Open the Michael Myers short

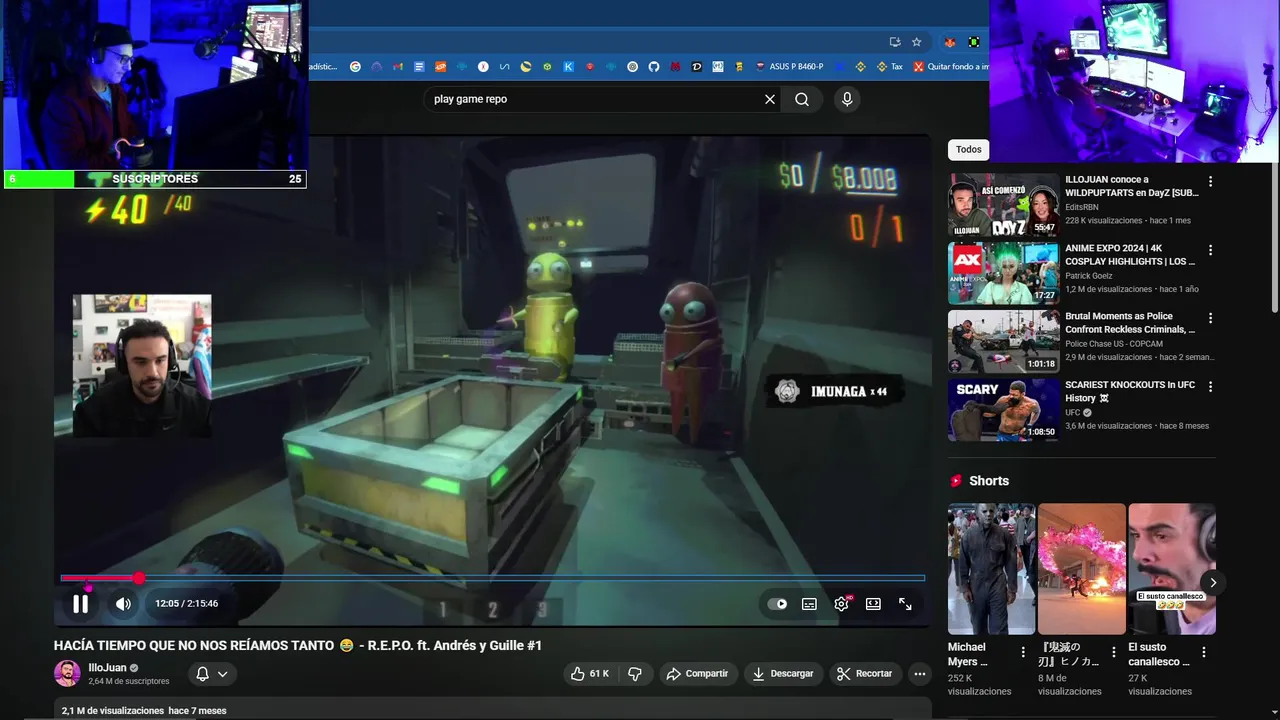pyautogui.click(x=991, y=569)
